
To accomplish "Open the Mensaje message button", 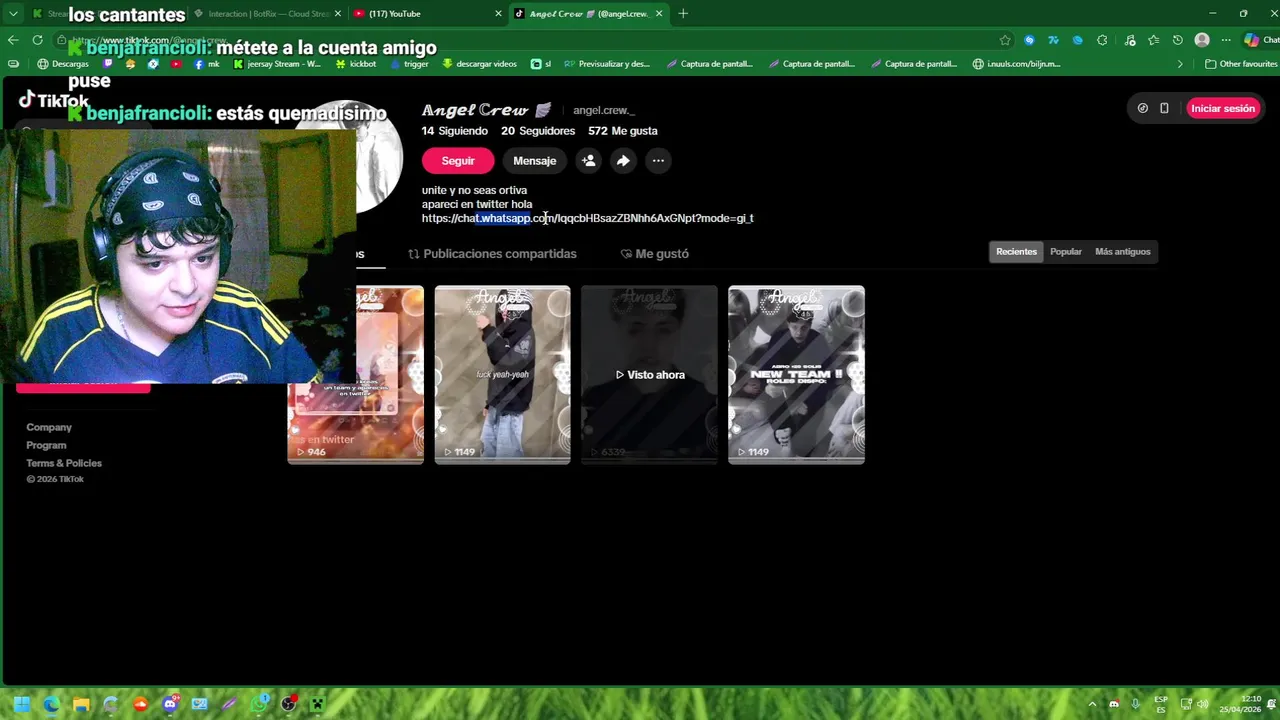I will click(534, 161).
